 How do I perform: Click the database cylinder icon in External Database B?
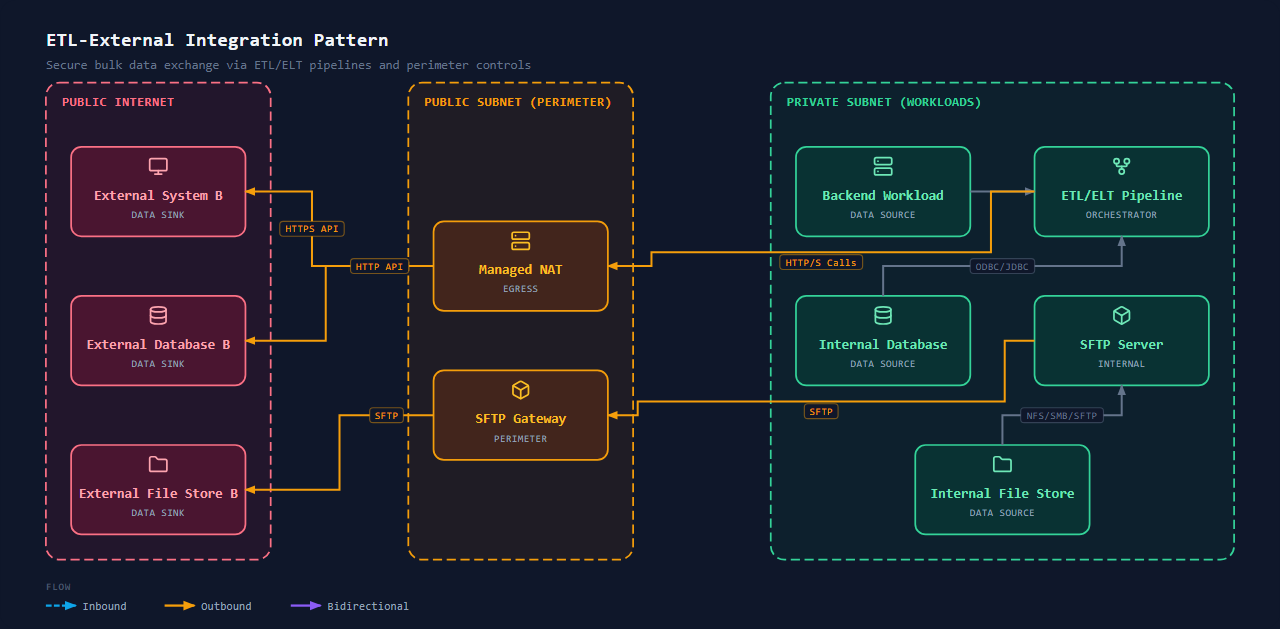(x=158, y=315)
